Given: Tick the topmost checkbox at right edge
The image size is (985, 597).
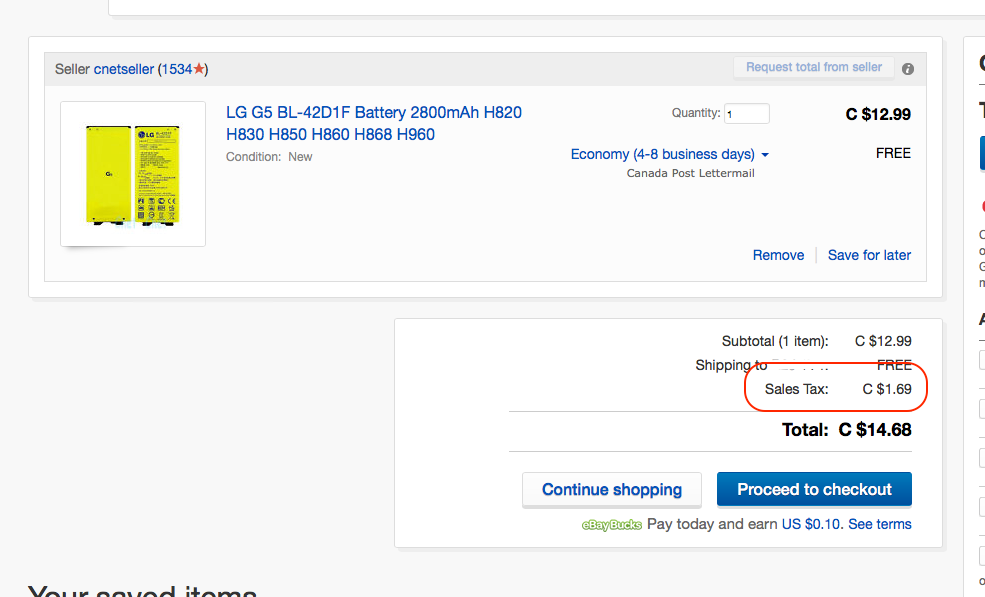Looking at the screenshot, I should [982, 360].
